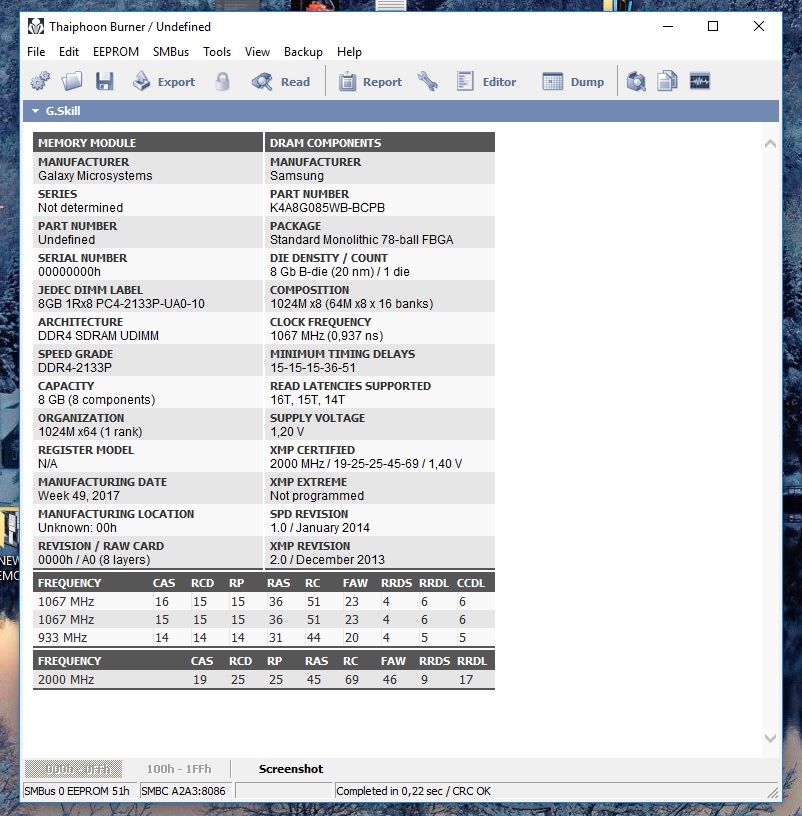Screen dimensions: 802x816
Task: Click the Export toolbar button
Action: pos(164,81)
